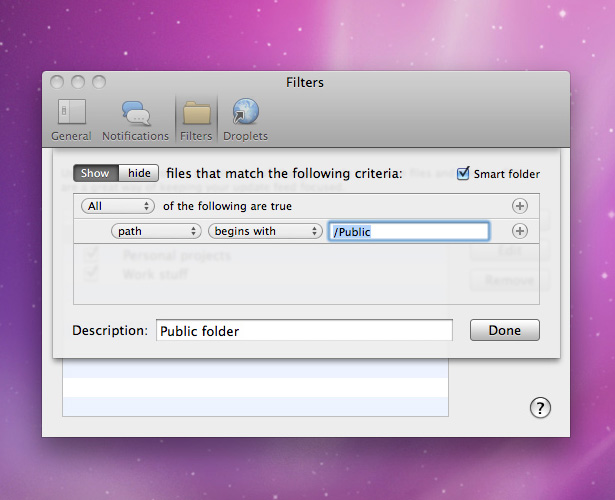This screenshot has width=615, height=500.
Task: Click the Done button
Action: [x=505, y=330]
